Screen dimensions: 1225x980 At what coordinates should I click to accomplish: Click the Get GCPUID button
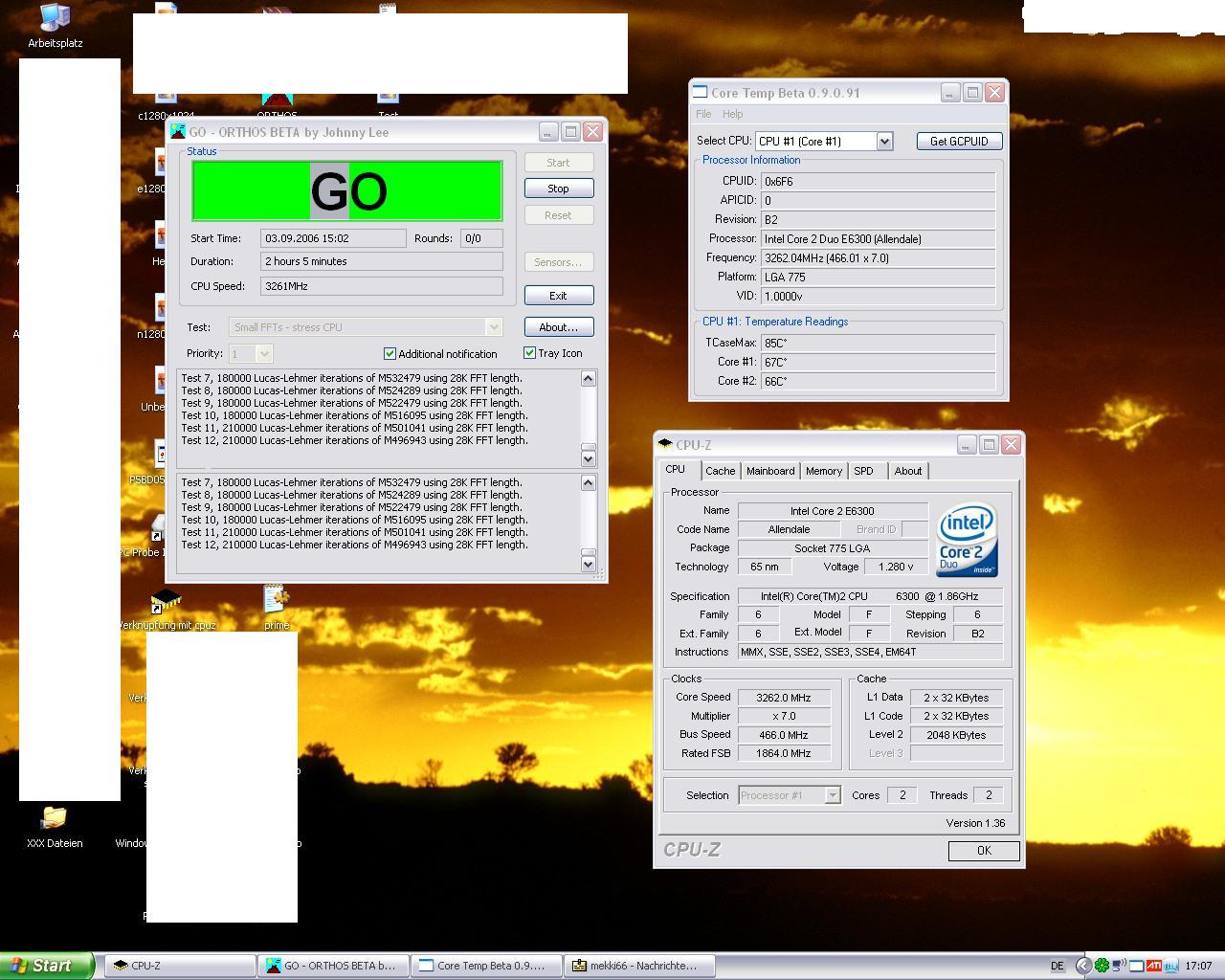coord(959,141)
